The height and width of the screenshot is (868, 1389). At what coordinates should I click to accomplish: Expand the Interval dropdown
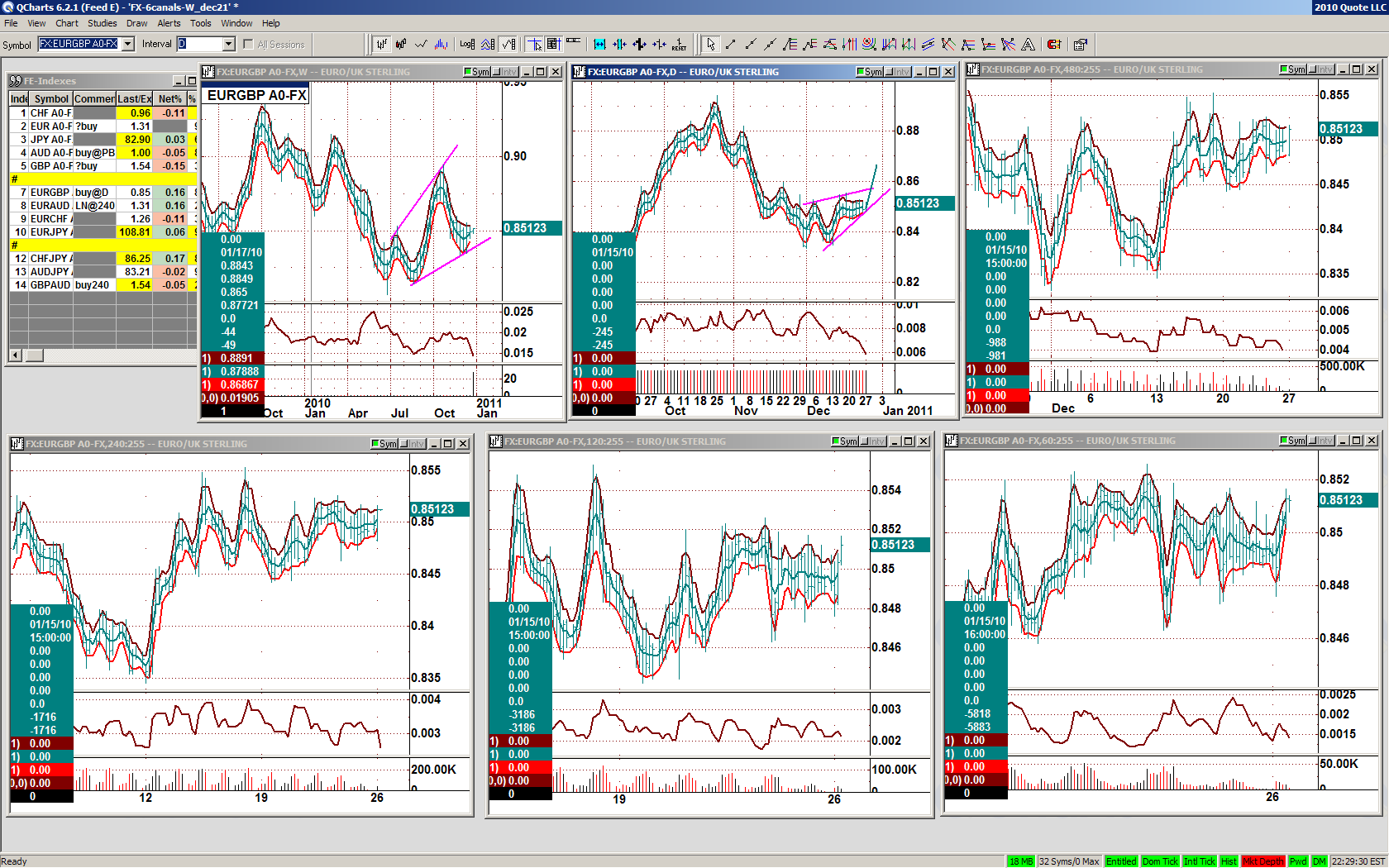click(229, 45)
